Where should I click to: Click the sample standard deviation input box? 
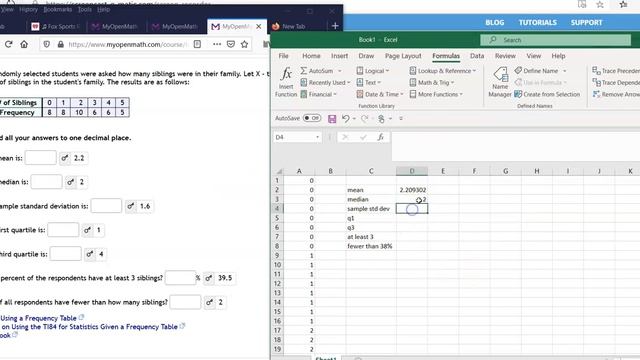pos(106,206)
